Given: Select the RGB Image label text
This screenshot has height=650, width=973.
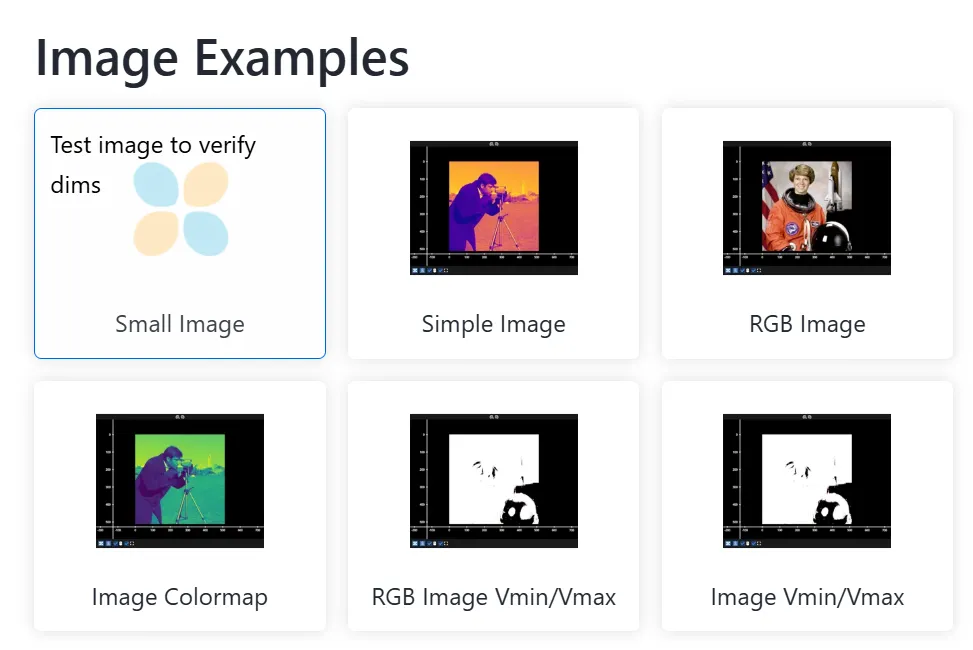Looking at the screenshot, I should (x=807, y=324).
